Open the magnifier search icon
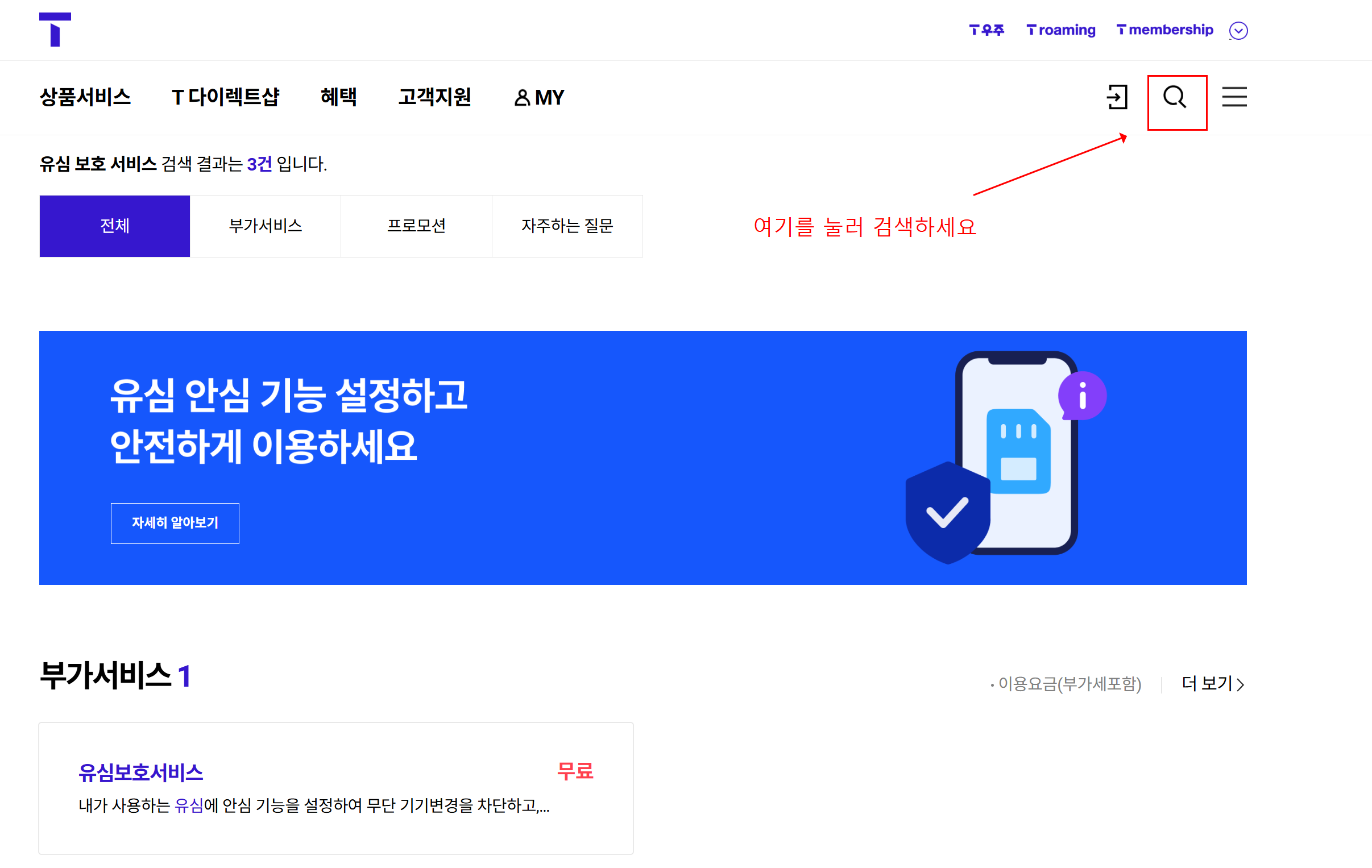Viewport: 1372px width, 868px height. (1175, 97)
